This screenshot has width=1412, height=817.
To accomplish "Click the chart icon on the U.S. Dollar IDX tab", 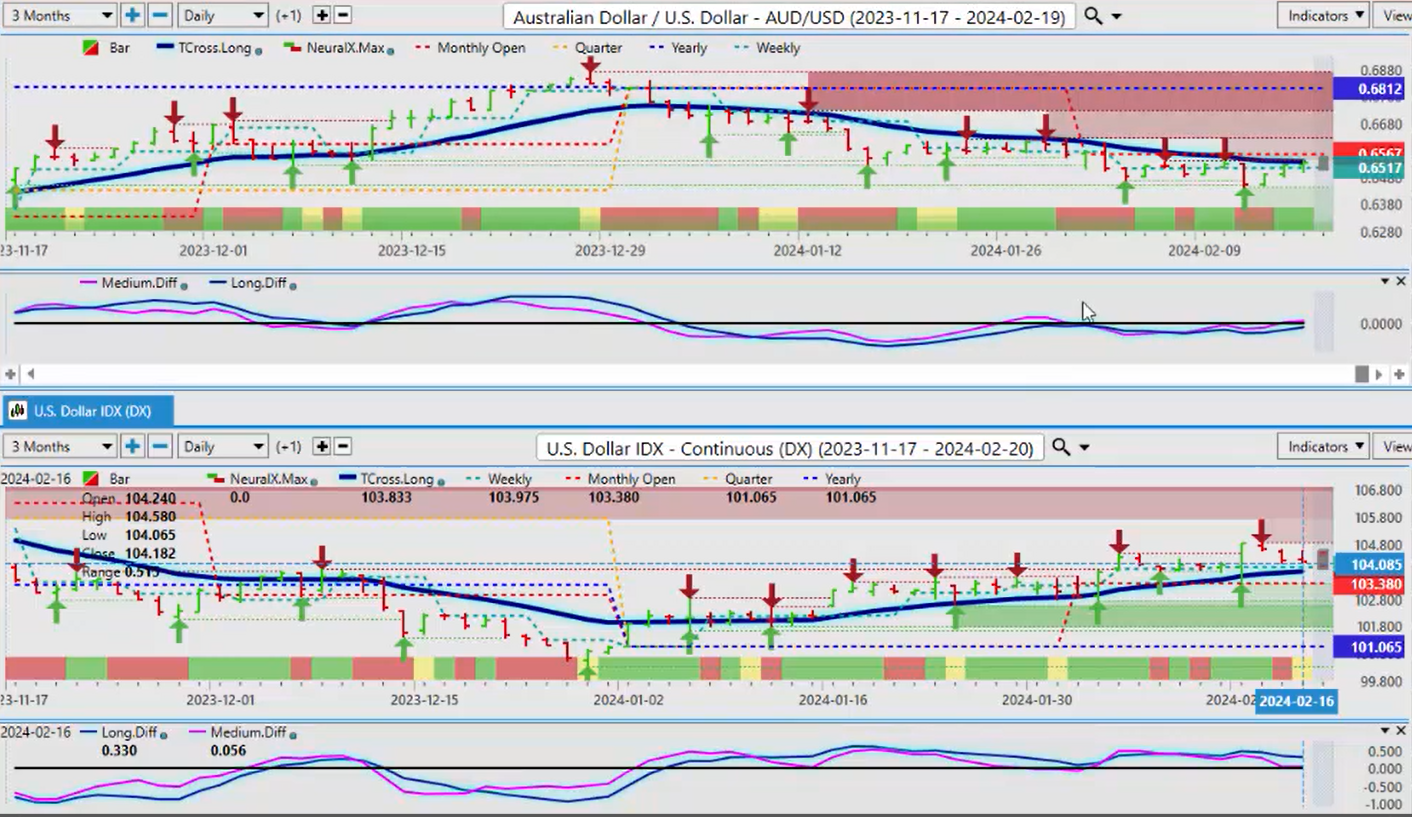I will (x=18, y=410).
